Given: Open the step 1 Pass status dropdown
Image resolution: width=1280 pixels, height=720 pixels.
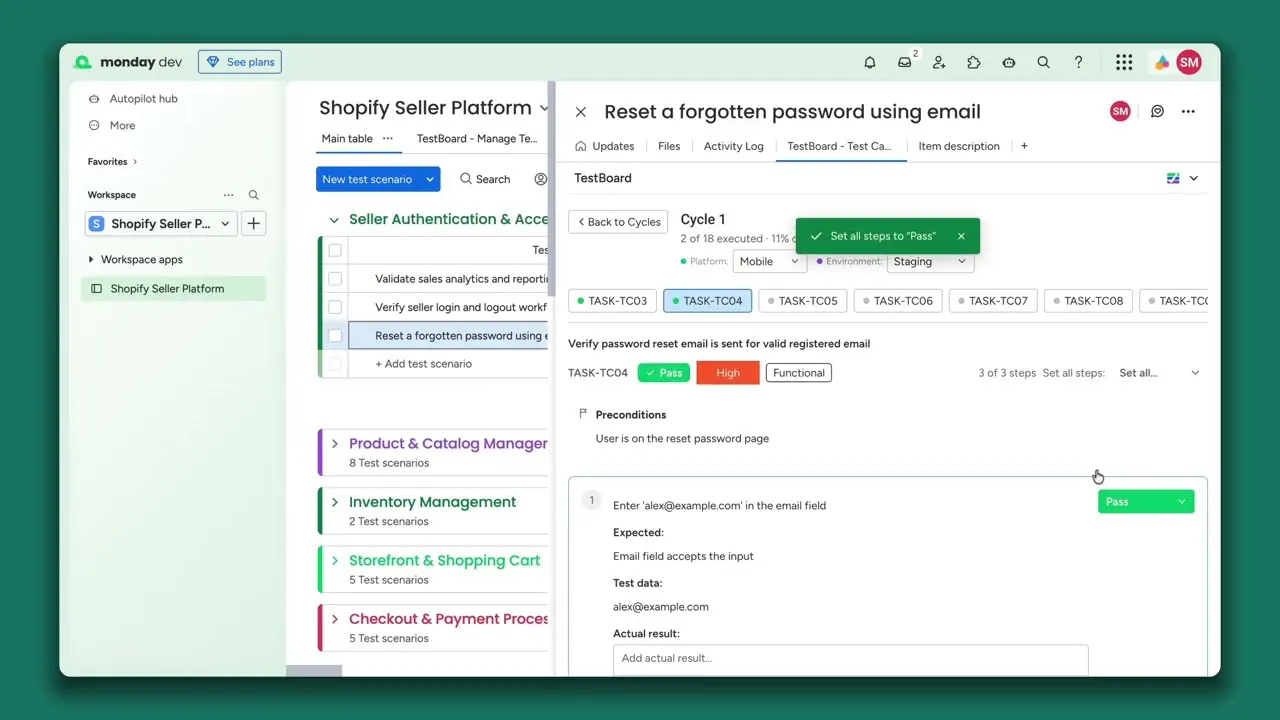Looking at the screenshot, I should tap(1146, 502).
